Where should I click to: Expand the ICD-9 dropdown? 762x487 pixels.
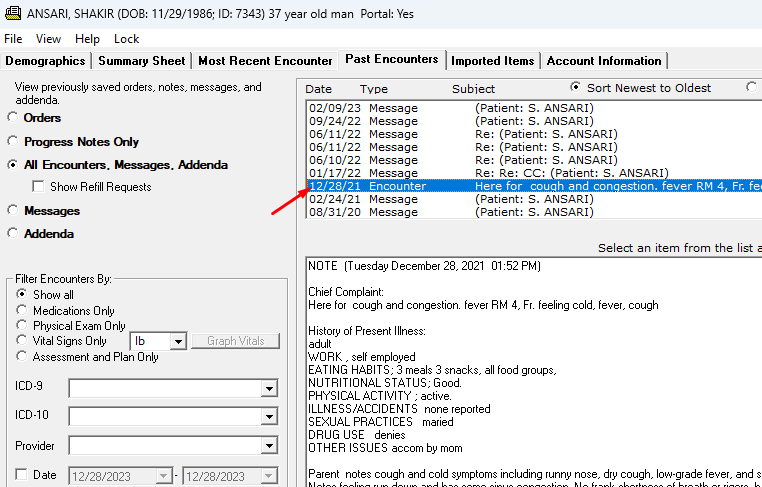pyautogui.click(x=268, y=389)
